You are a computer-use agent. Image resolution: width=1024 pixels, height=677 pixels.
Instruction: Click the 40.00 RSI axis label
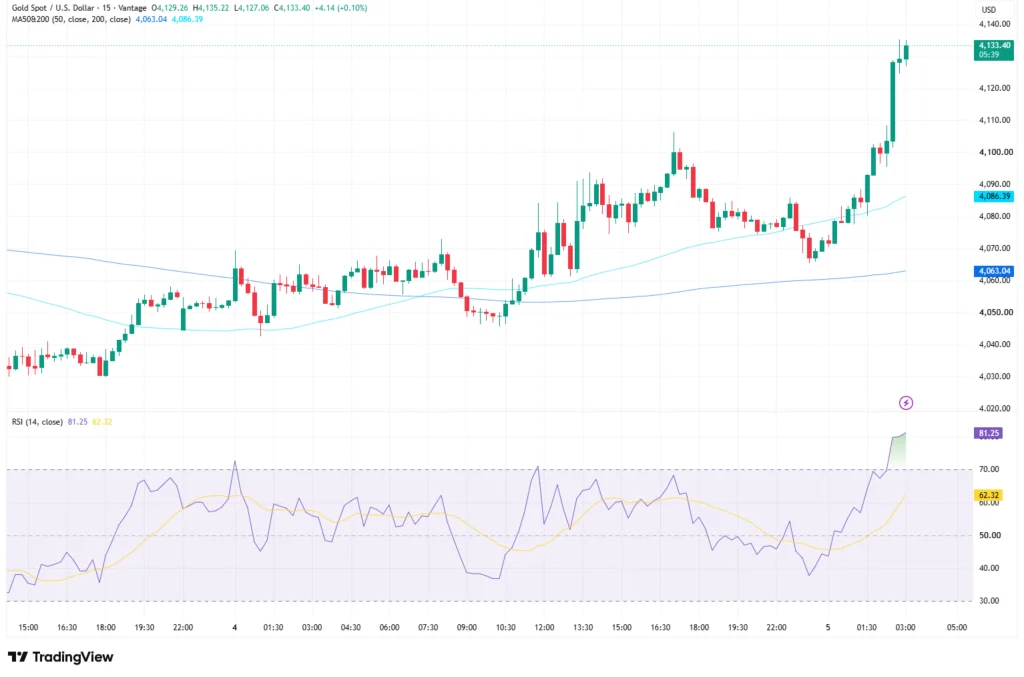(x=989, y=568)
